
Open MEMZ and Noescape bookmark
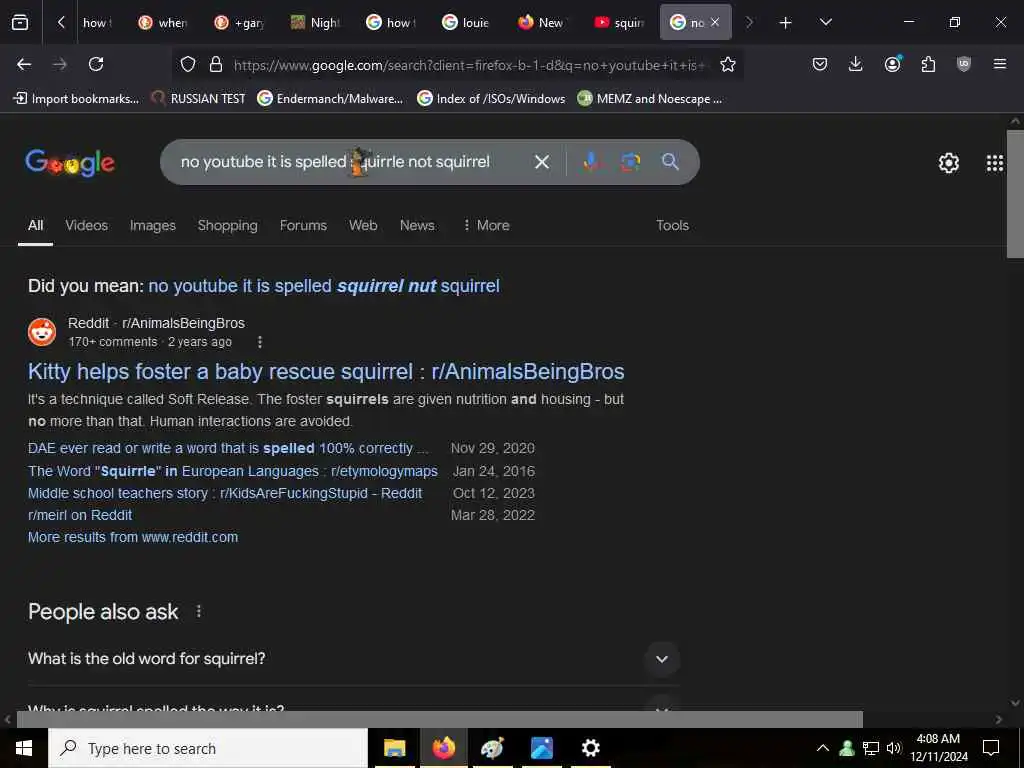point(650,99)
